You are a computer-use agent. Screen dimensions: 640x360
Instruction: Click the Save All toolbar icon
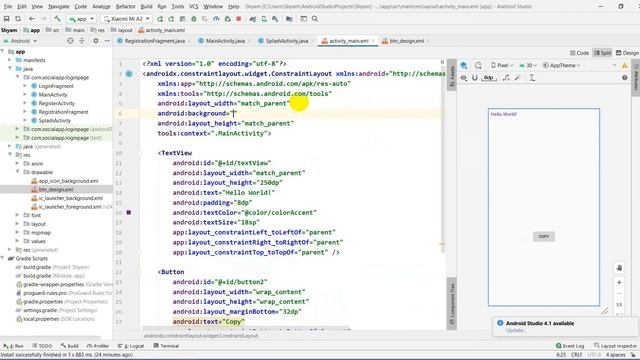(x=7, y=19)
